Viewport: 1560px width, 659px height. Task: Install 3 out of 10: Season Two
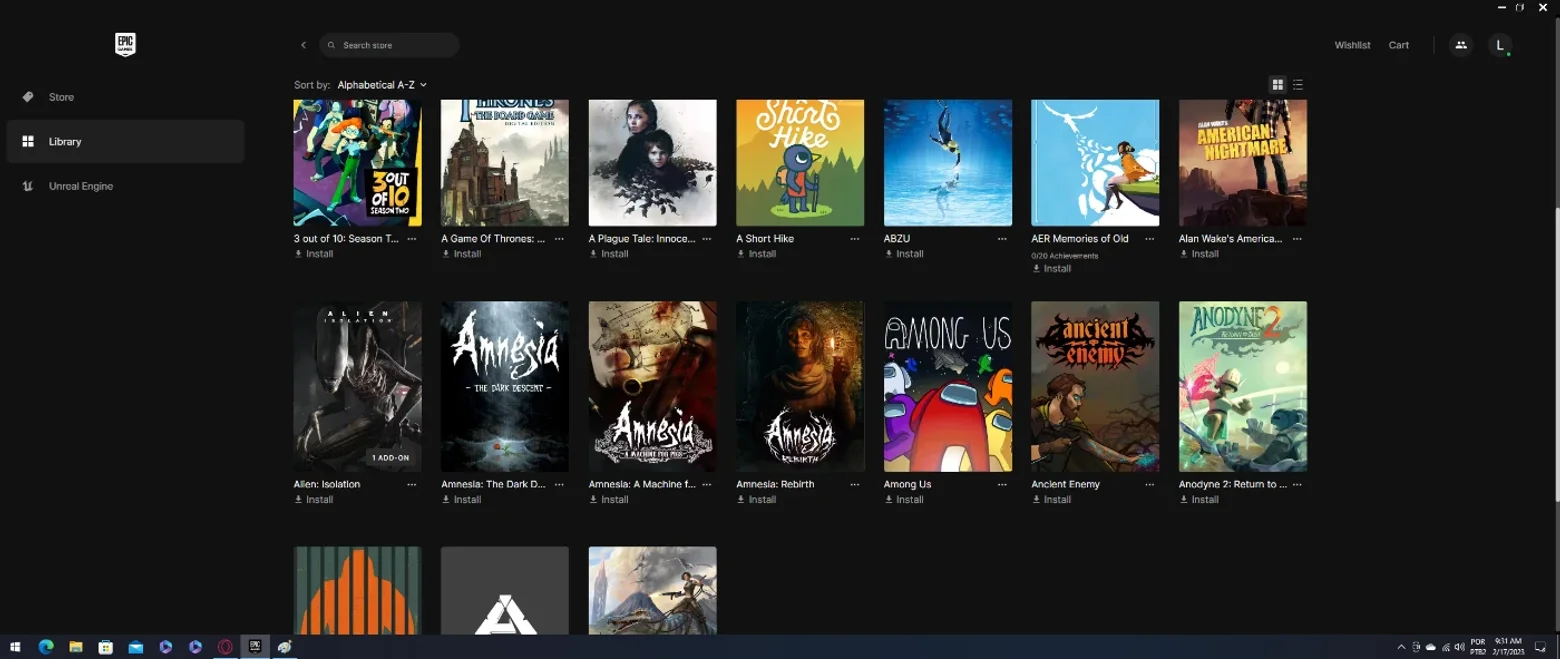point(314,254)
